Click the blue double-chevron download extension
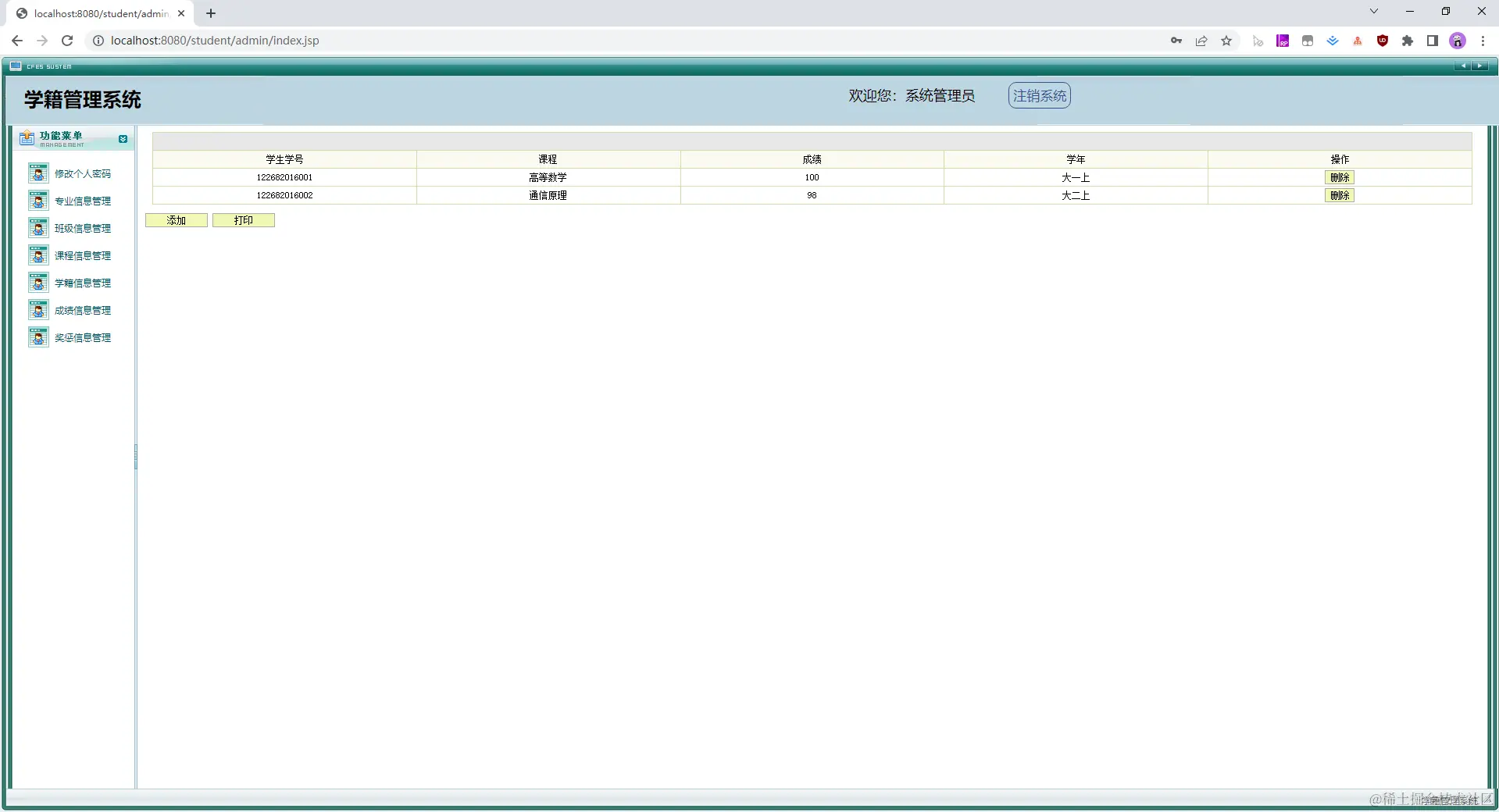Viewport: 1499px width, 812px height. [x=1333, y=41]
